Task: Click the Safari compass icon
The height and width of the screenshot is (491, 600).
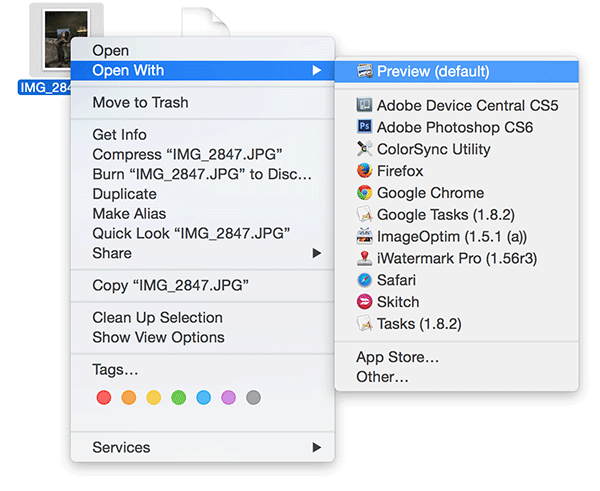Action: [x=364, y=280]
